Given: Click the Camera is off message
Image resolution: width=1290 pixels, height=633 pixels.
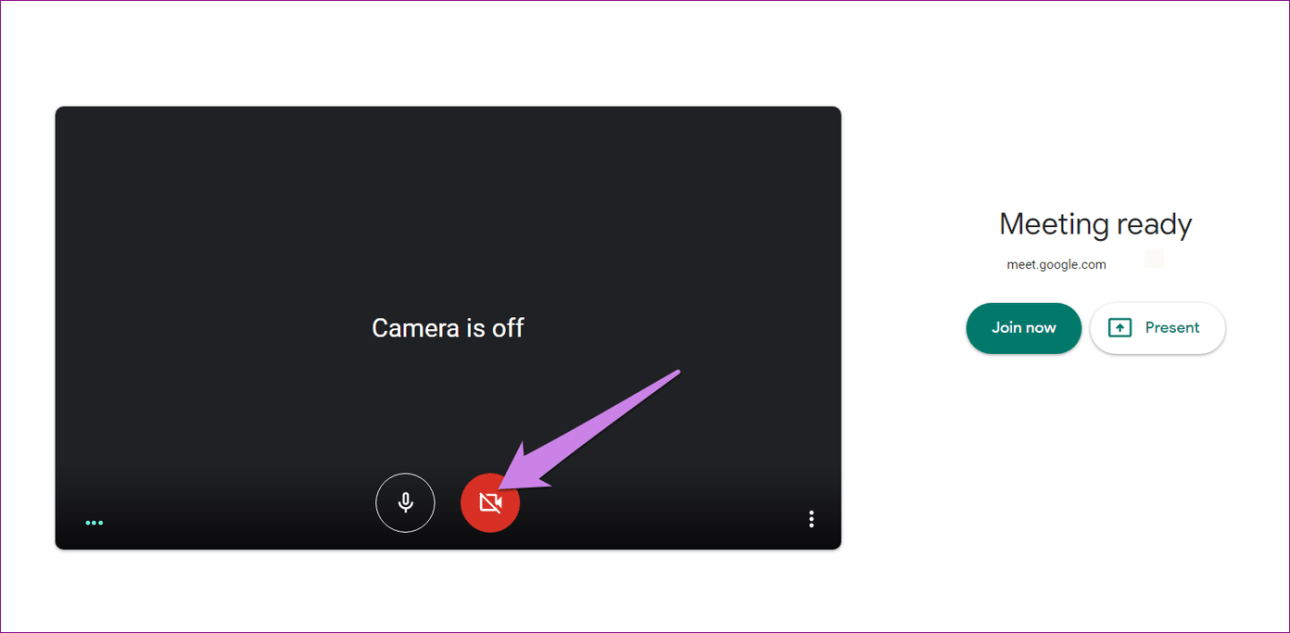Looking at the screenshot, I should pyautogui.click(x=448, y=328).
